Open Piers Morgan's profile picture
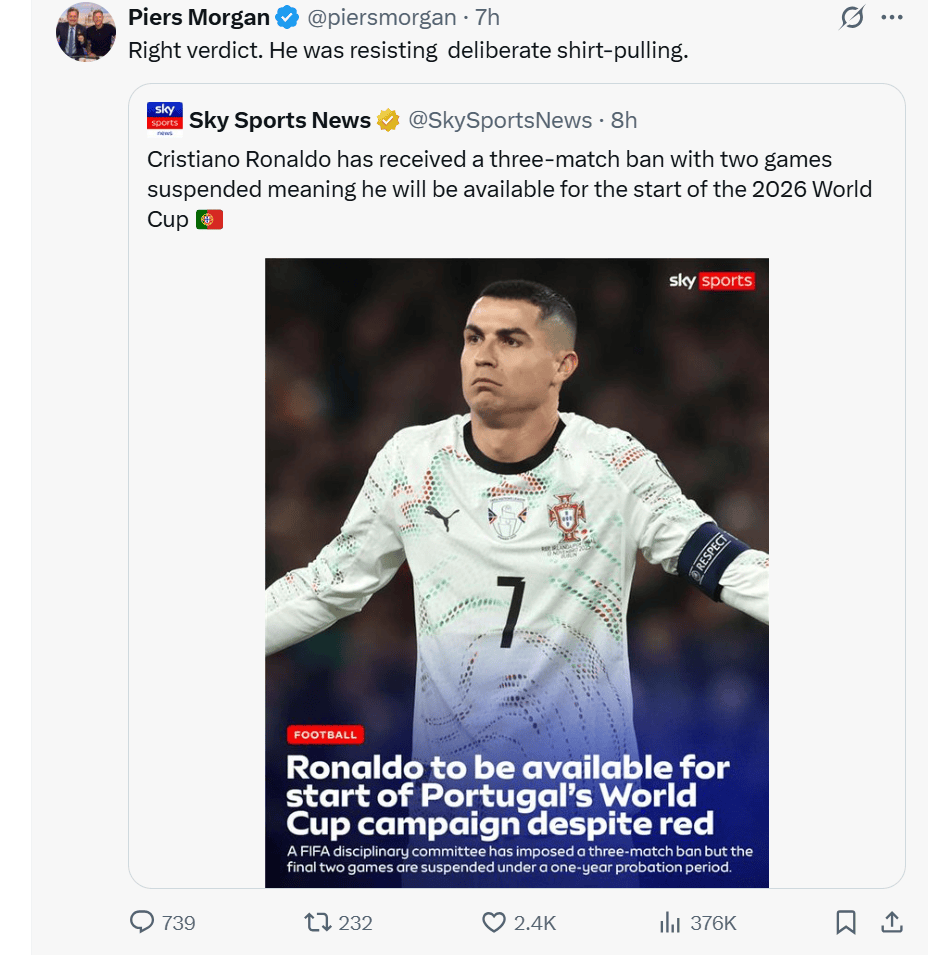This screenshot has height=955, width=928. point(86,33)
